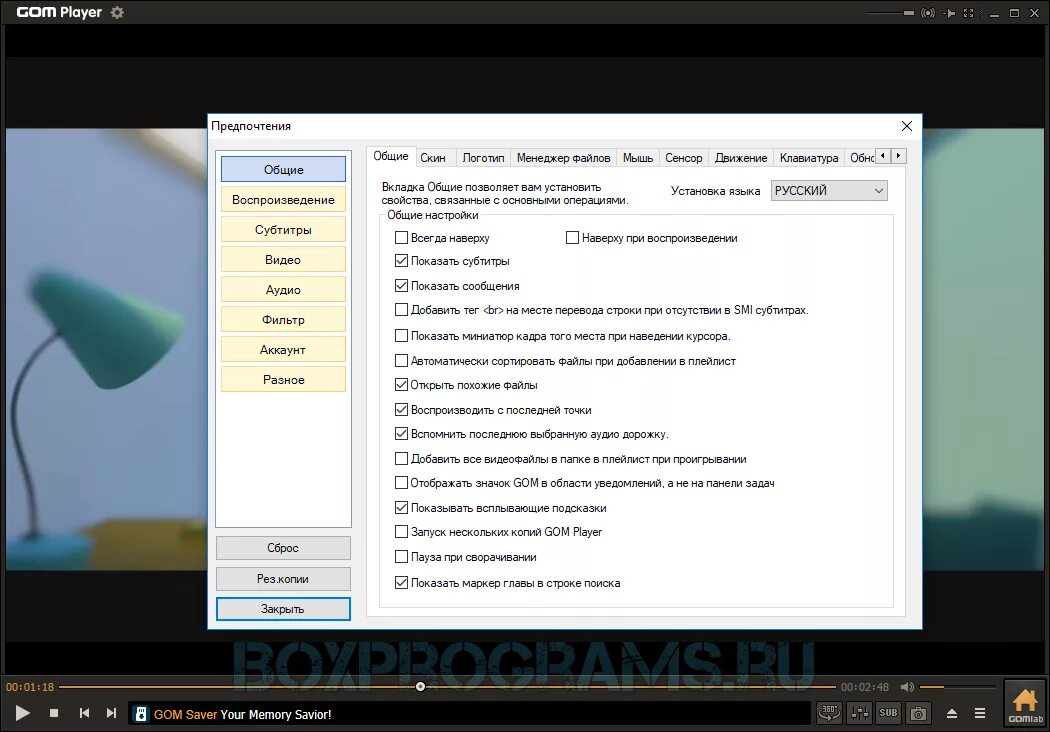This screenshot has width=1050, height=732.
Task: Open GOM Player settings gear icon
Action: click(117, 12)
